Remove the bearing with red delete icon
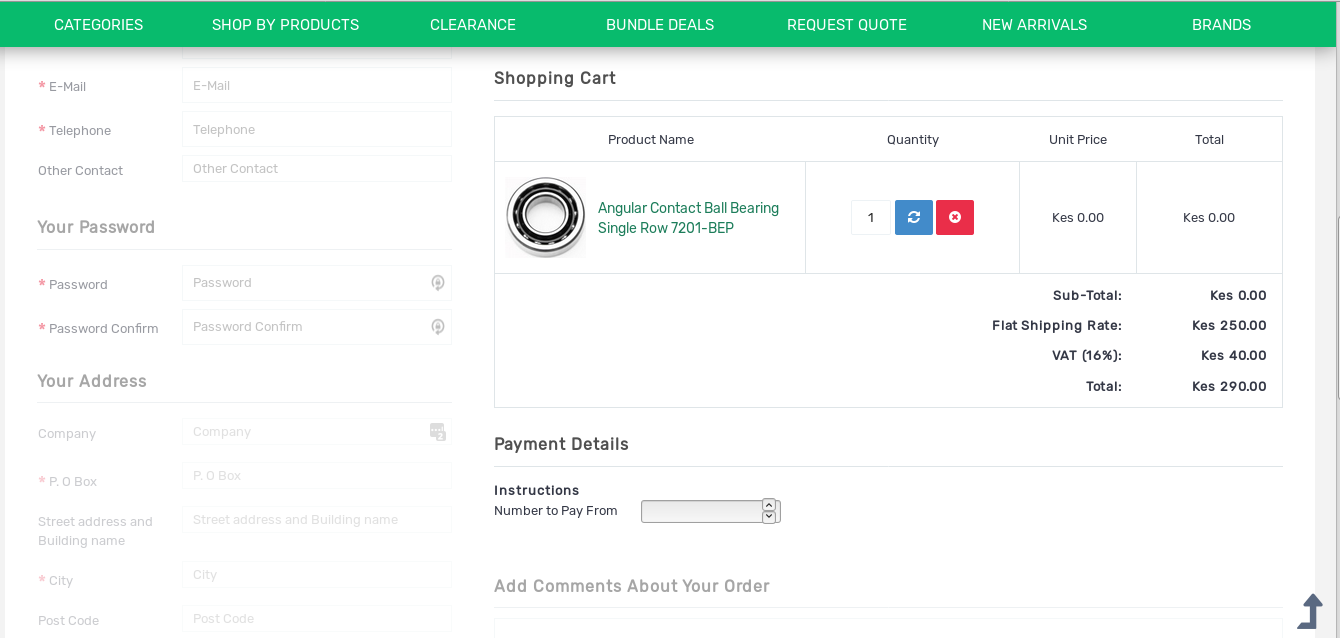Viewport: 1340px width, 638px height. point(954,217)
